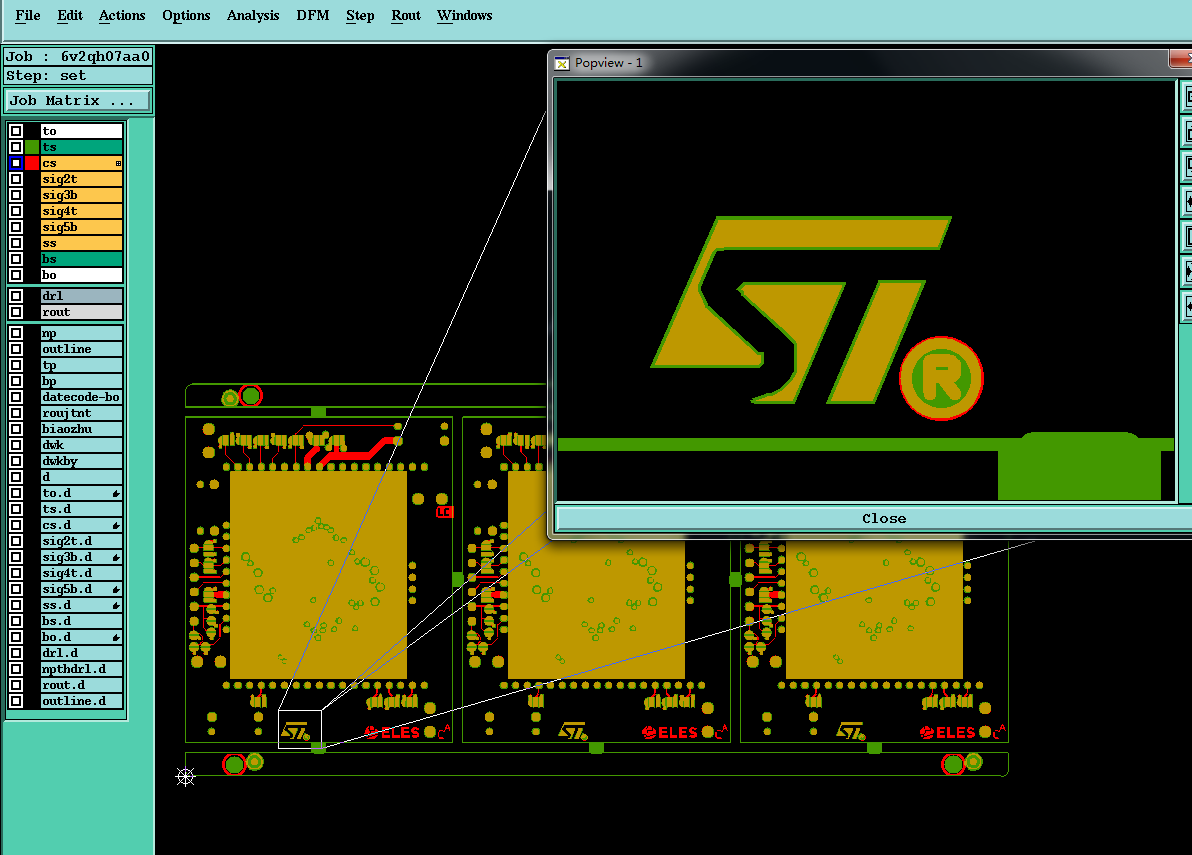This screenshot has width=1192, height=855.
Task: Click the green ts layer color swatch
Action: tap(32, 147)
